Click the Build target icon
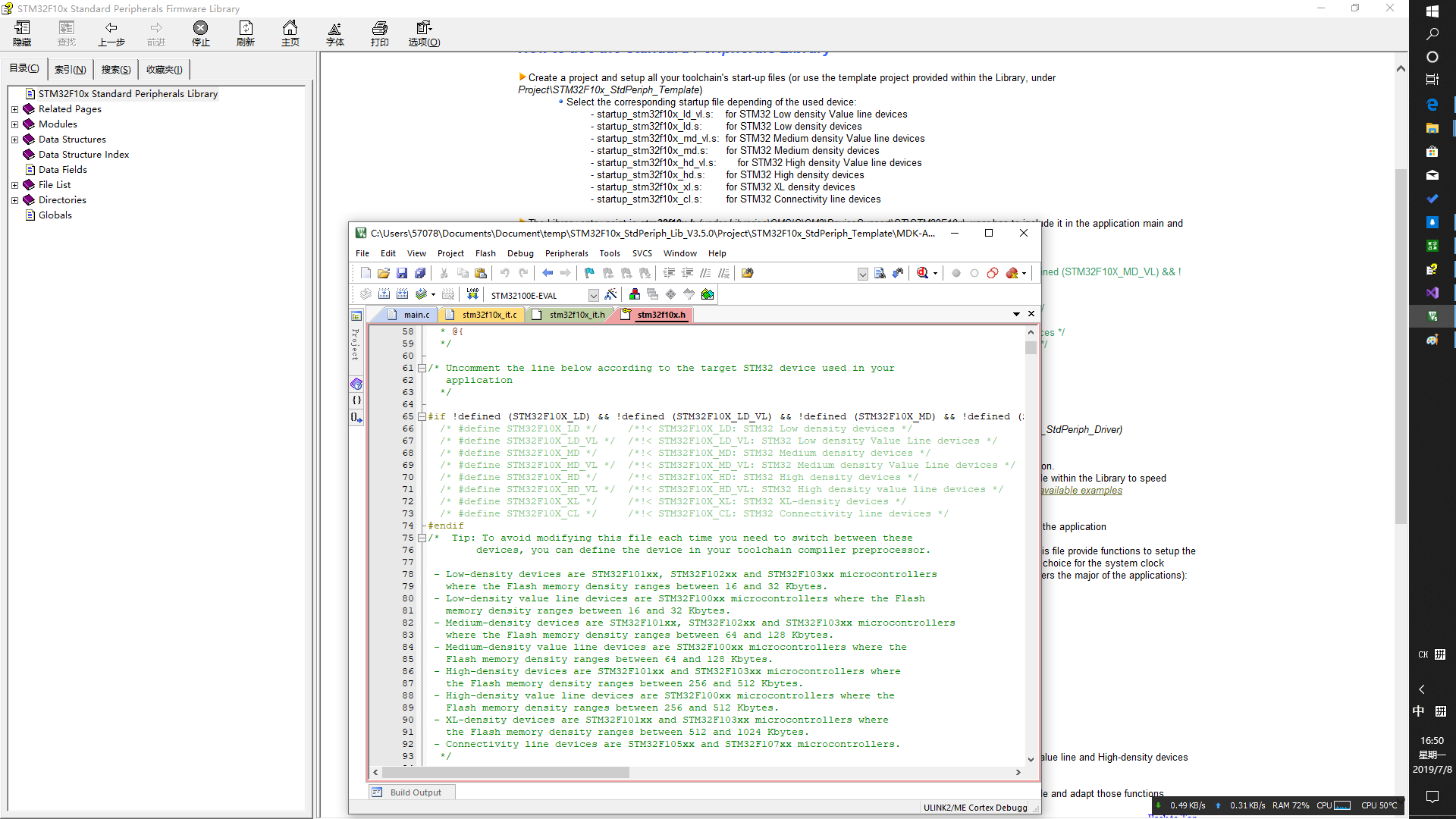 coord(384,294)
